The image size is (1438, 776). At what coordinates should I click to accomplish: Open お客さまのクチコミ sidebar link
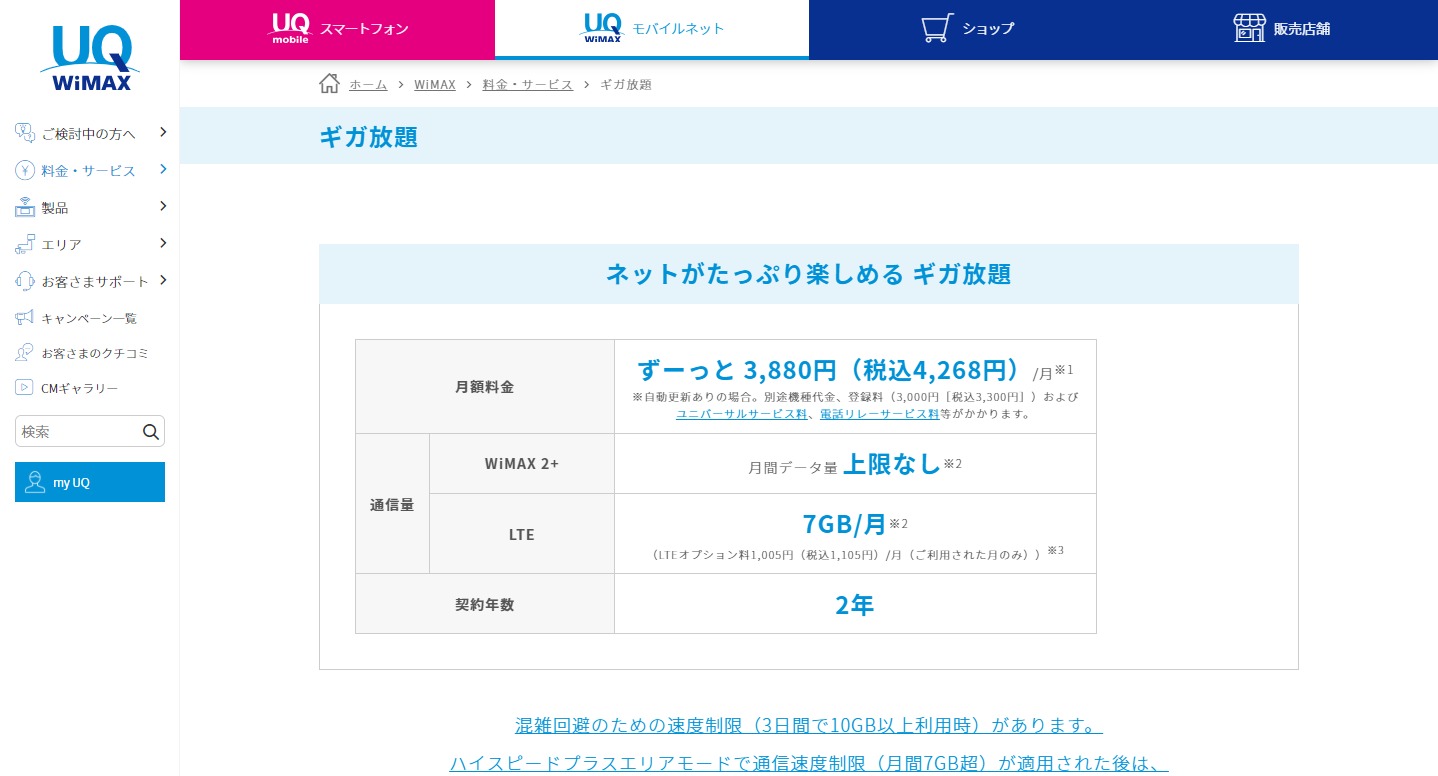click(95, 353)
